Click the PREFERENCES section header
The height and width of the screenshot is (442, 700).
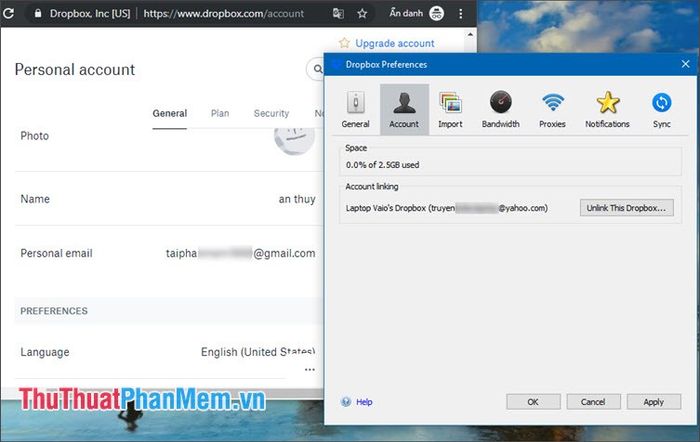coord(54,311)
